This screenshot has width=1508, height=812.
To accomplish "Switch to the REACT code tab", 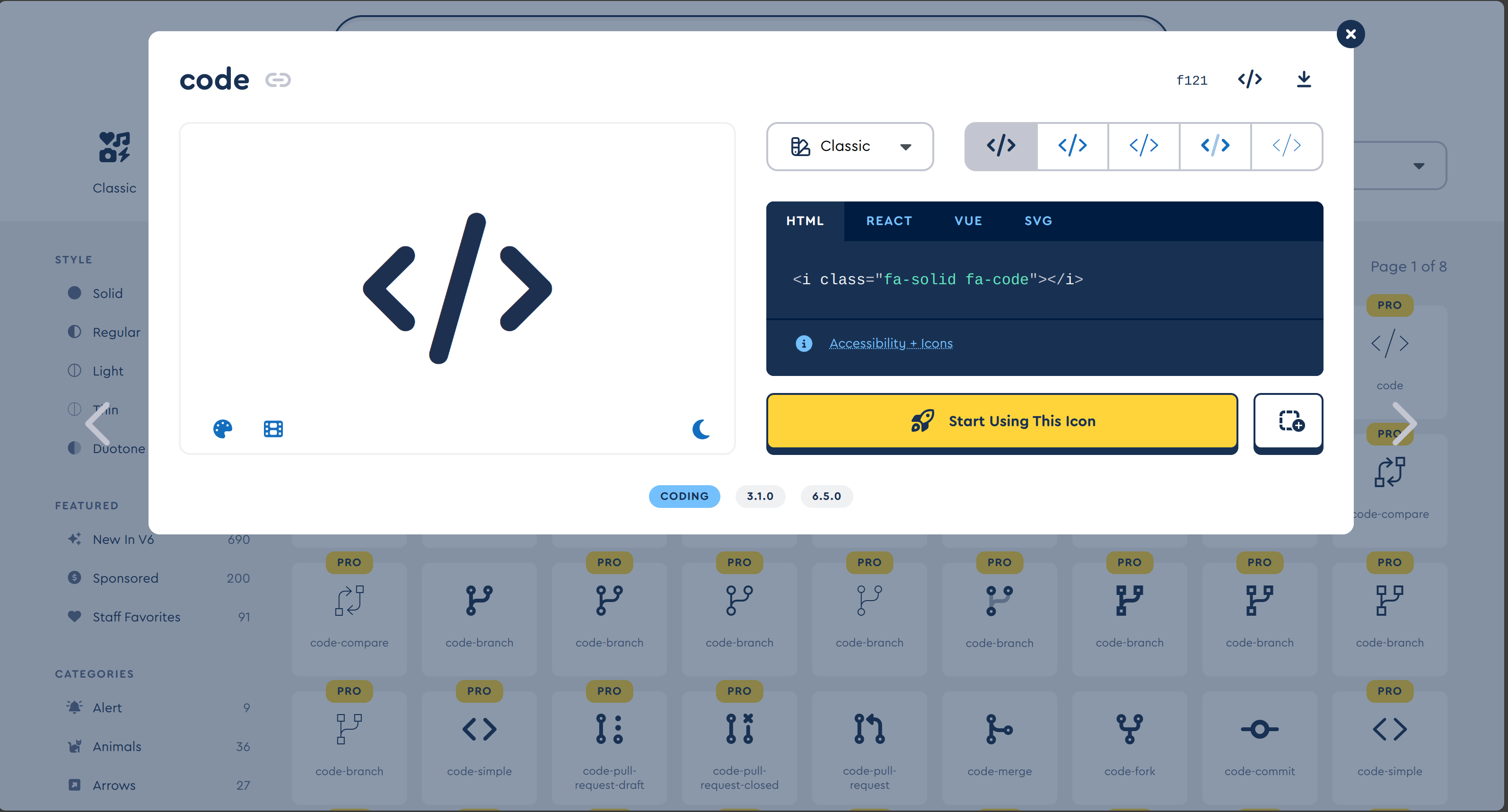I will (x=889, y=221).
